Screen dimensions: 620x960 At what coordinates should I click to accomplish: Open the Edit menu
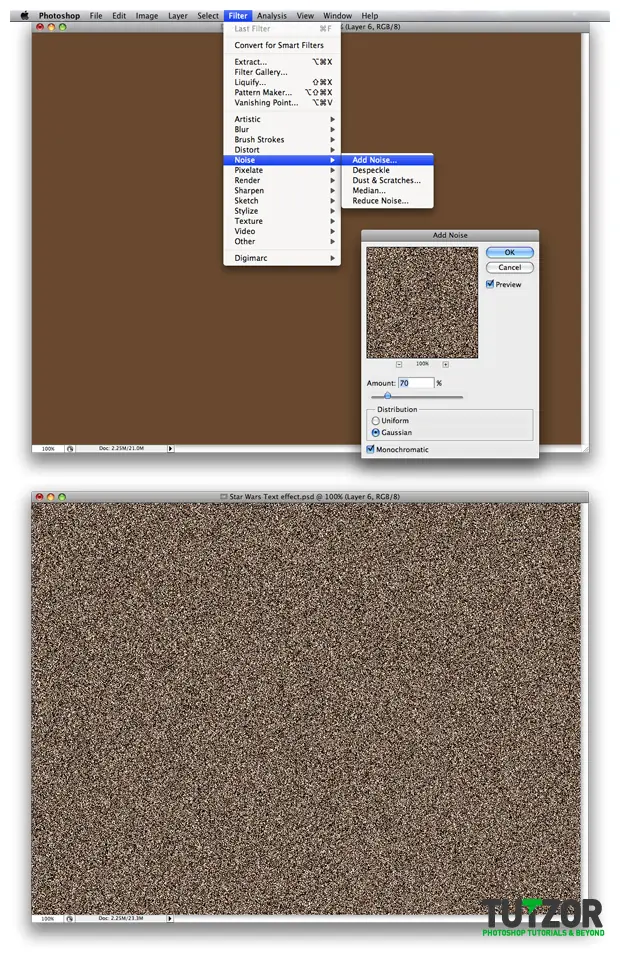tap(119, 15)
